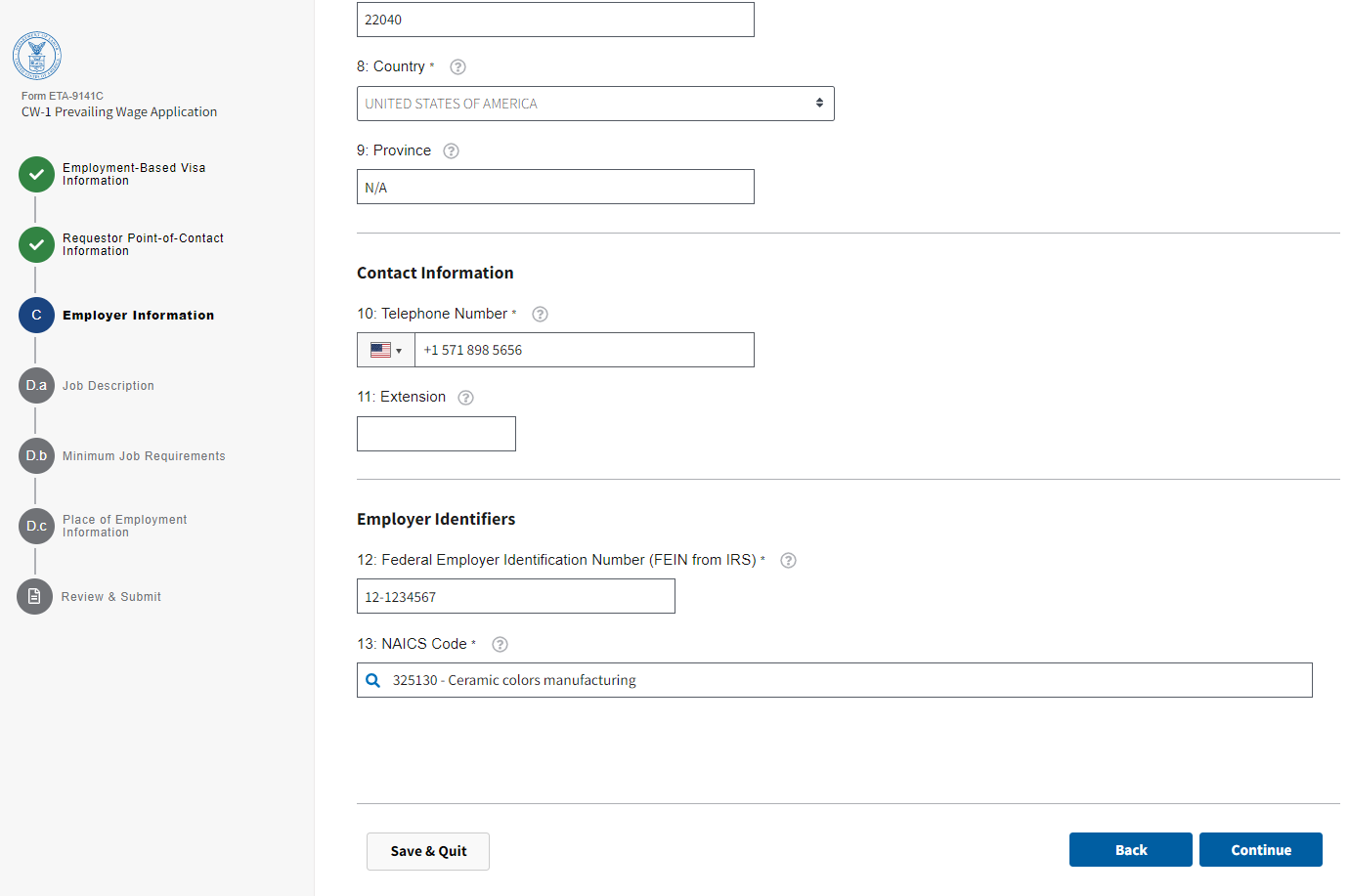
Task: Show help for Telephone Number field
Action: point(540,315)
